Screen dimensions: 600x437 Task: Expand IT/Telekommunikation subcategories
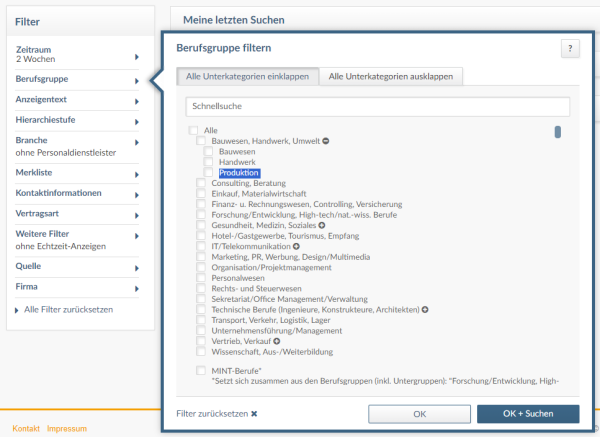click(296, 246)
